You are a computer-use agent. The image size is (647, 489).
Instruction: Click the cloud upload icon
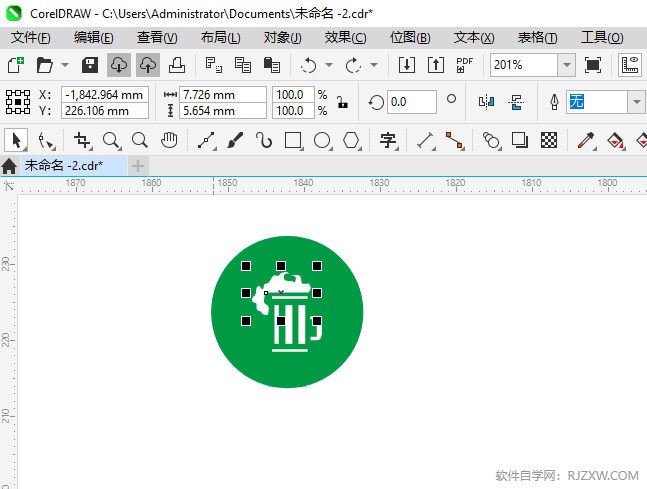coord(148,65)
